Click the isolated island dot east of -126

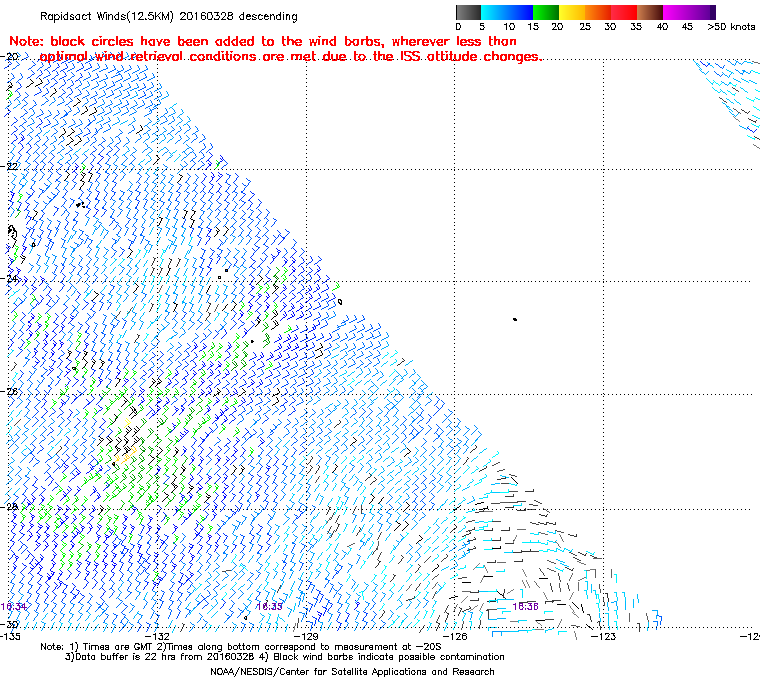pyautogui.click(x=515, y=320)
